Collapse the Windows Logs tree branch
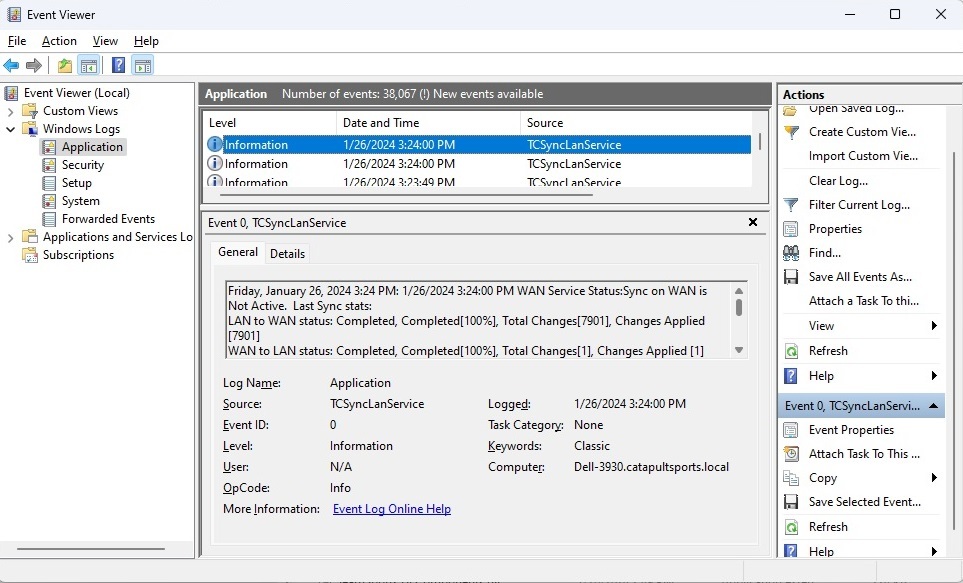 coord(11,128)
